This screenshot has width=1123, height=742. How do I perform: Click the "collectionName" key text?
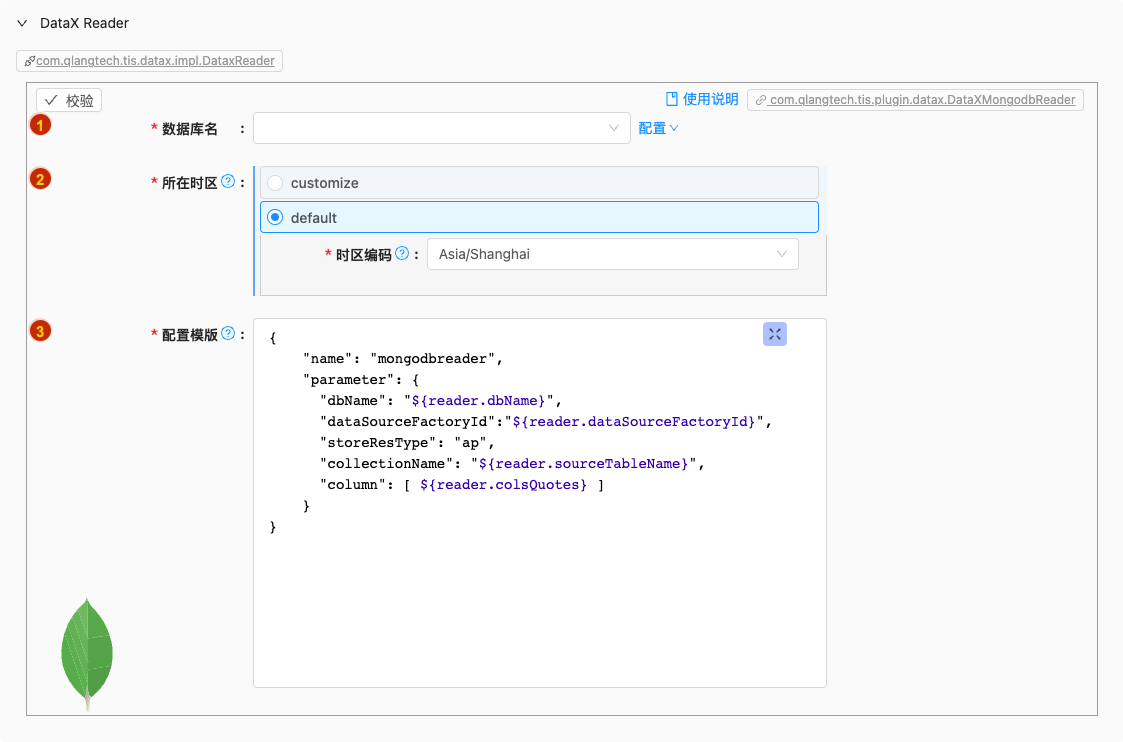tap(387, 463)
